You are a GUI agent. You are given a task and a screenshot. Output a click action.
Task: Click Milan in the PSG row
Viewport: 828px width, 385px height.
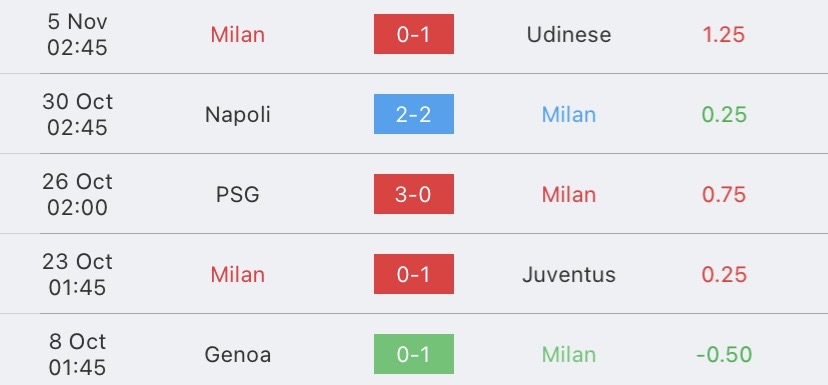click(569, 195)
